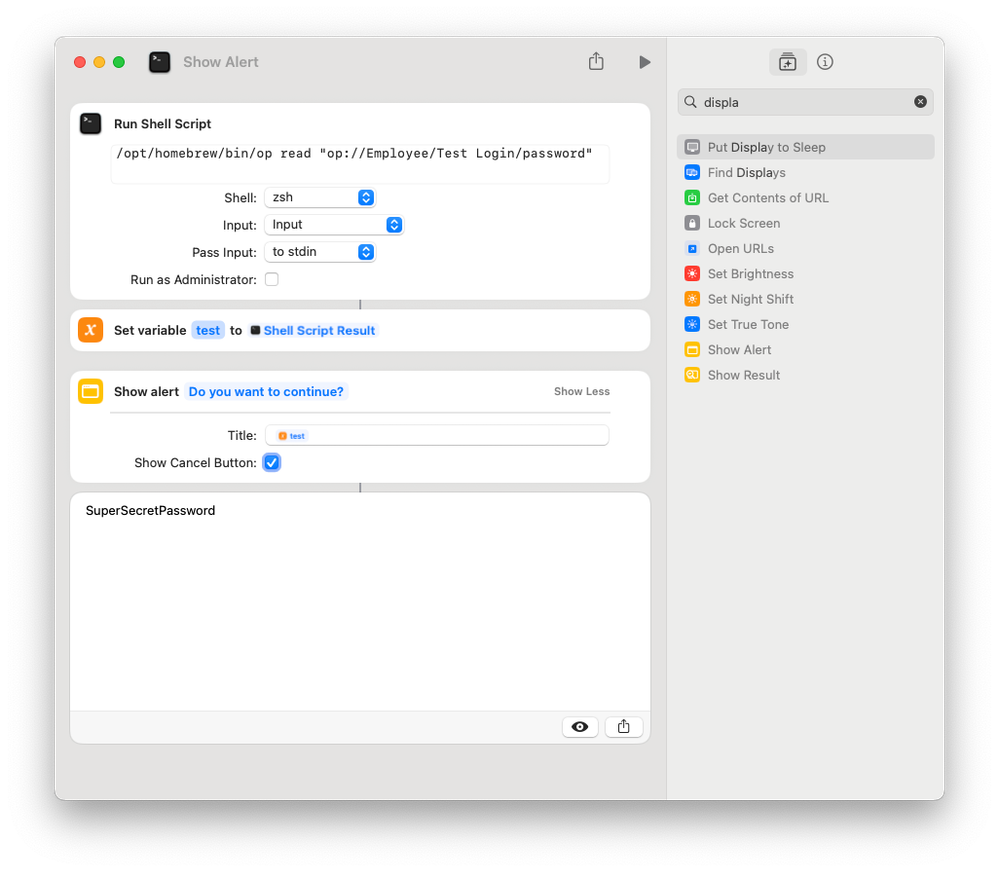Viewport: 999px width, 872px height.
Task: Click the Open URLs icon
Action: [x=692, y=248]
